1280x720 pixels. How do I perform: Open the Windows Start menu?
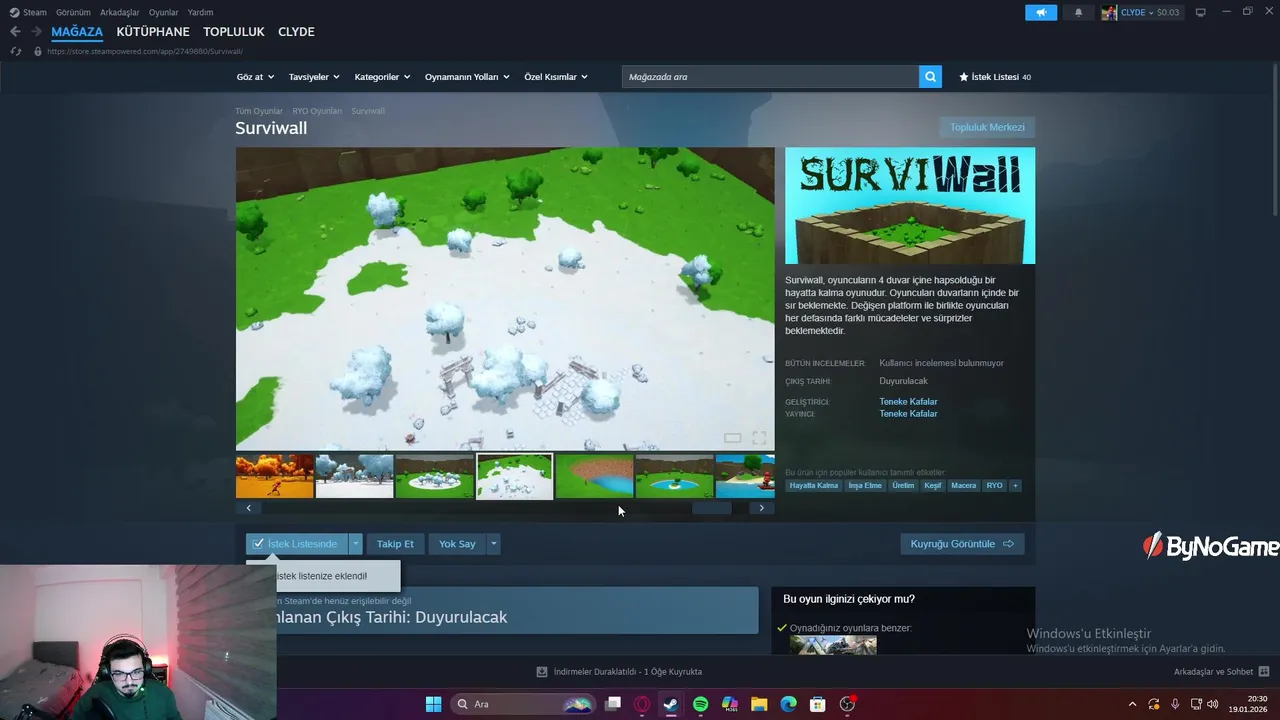433,704
